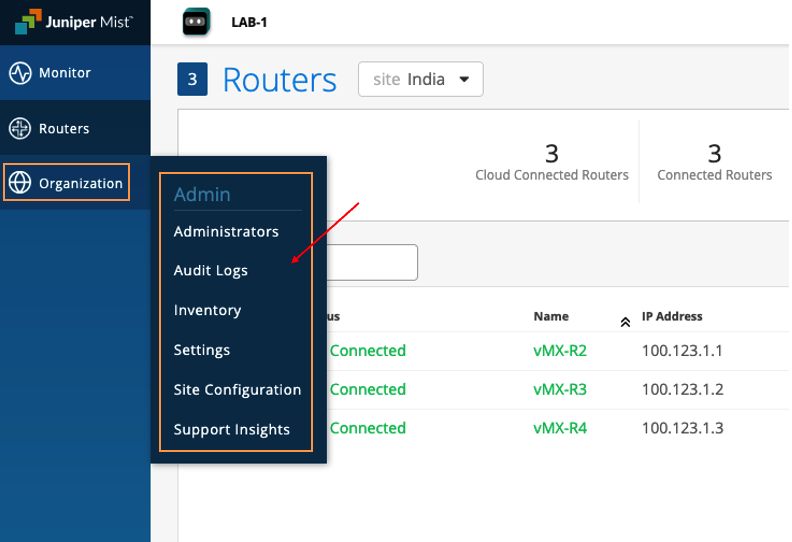Select Audit Logs in the Admin menu

coord(211,270)
